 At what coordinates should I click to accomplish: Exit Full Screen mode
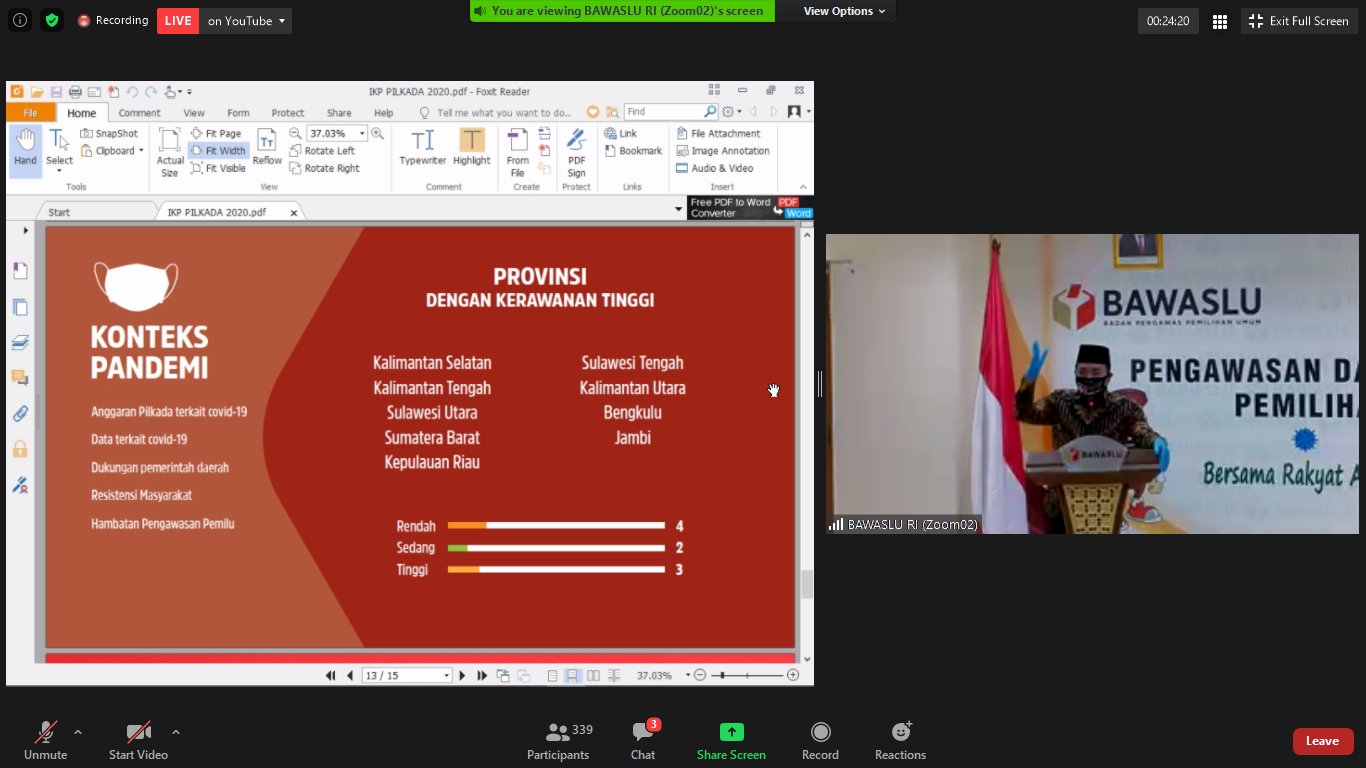pos(1300,21)
